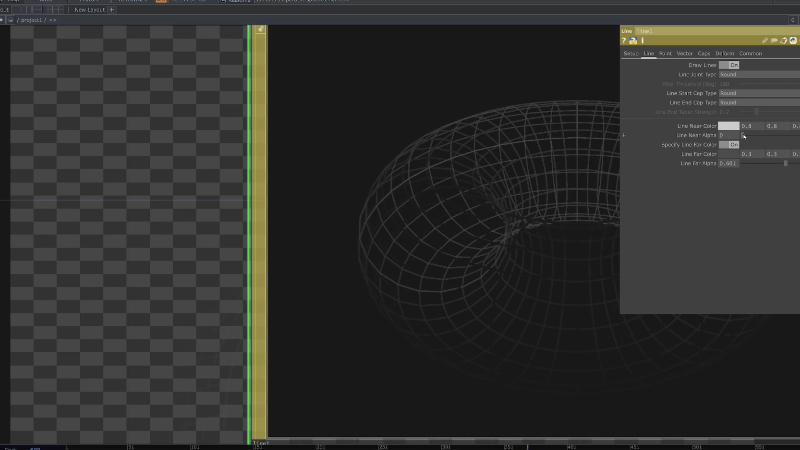The image size is (800, 450).
Task: Click the copy parameters icon in header
Action: pos(784,41)
